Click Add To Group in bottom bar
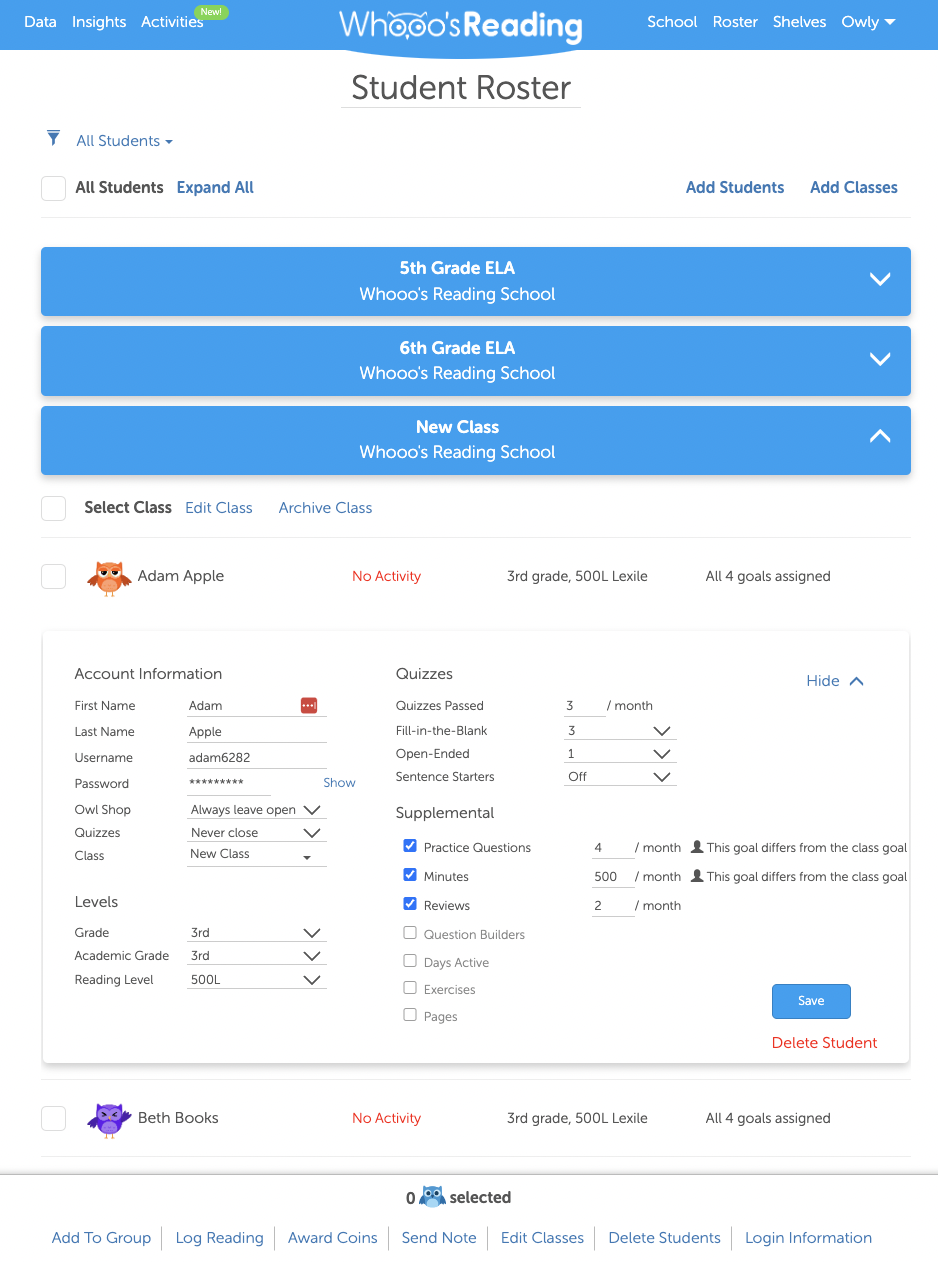The width and height of the screenshot is (938, 1262). point(101,1238)
